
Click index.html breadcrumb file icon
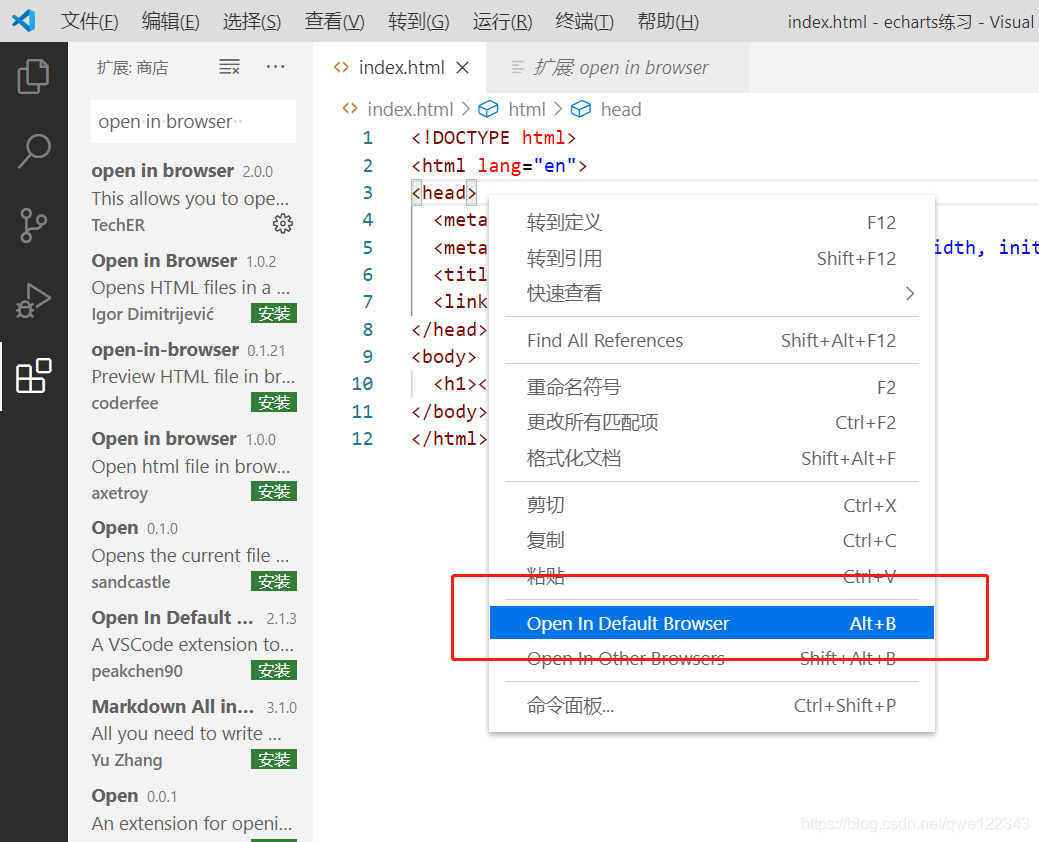(350, 109)
